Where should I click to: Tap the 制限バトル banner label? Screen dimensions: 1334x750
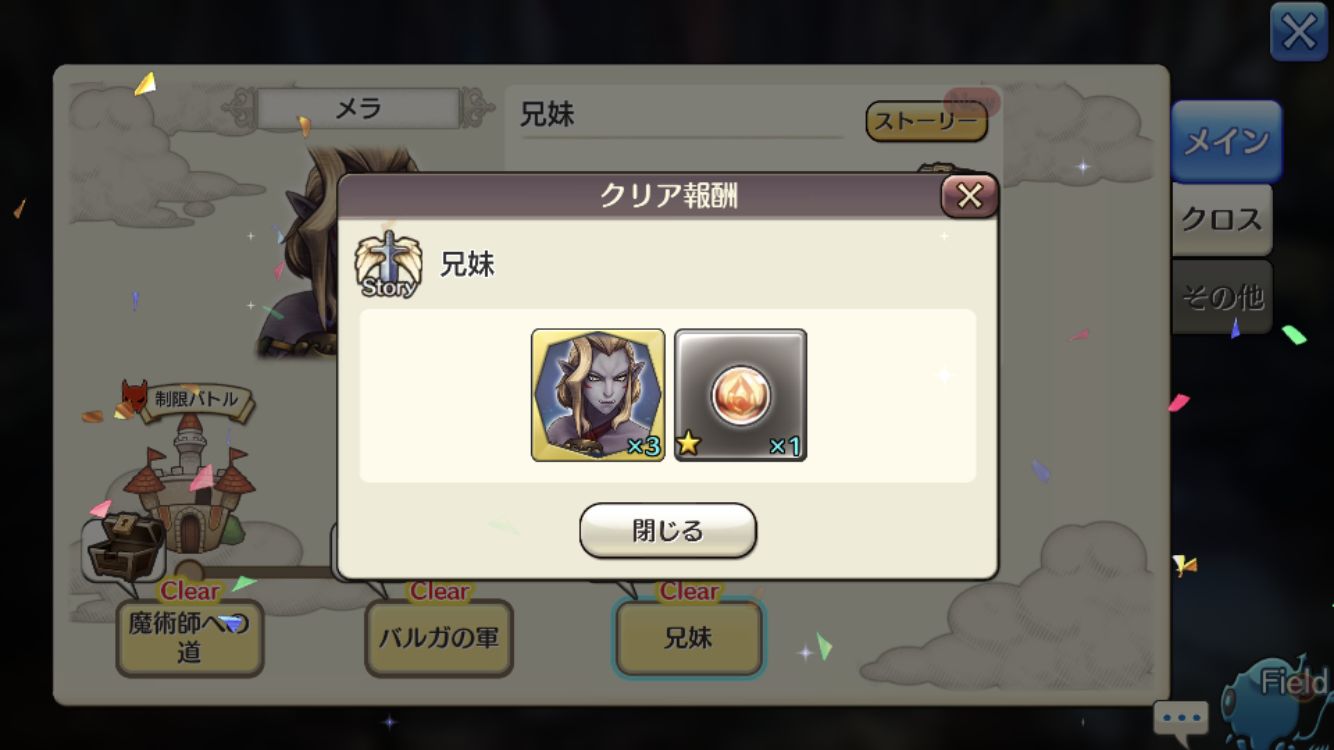pos(196,400)
